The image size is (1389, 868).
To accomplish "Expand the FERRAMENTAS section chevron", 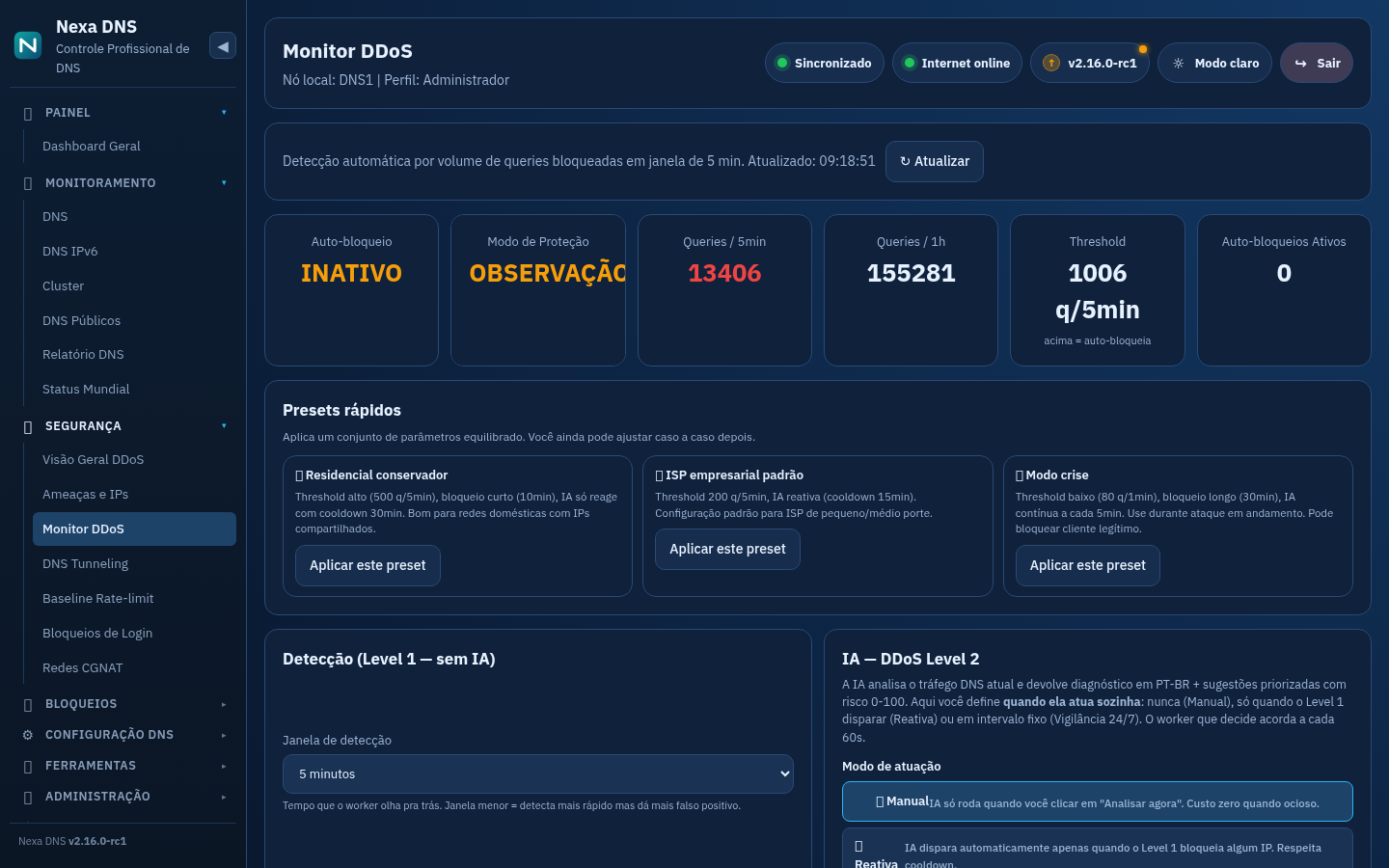I will (x=224, y=766).
